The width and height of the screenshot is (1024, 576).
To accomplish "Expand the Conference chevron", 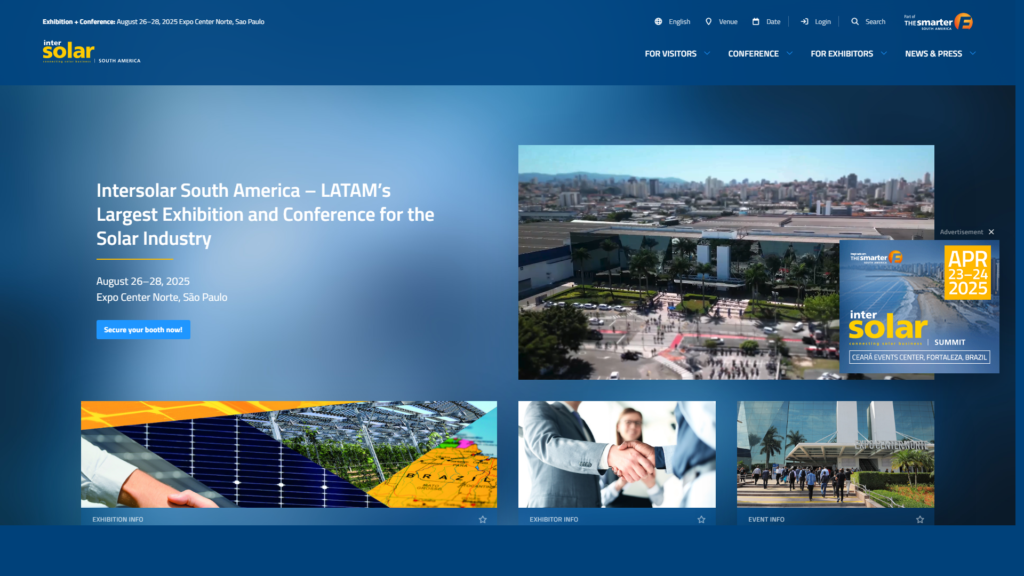I will (790, 54).
